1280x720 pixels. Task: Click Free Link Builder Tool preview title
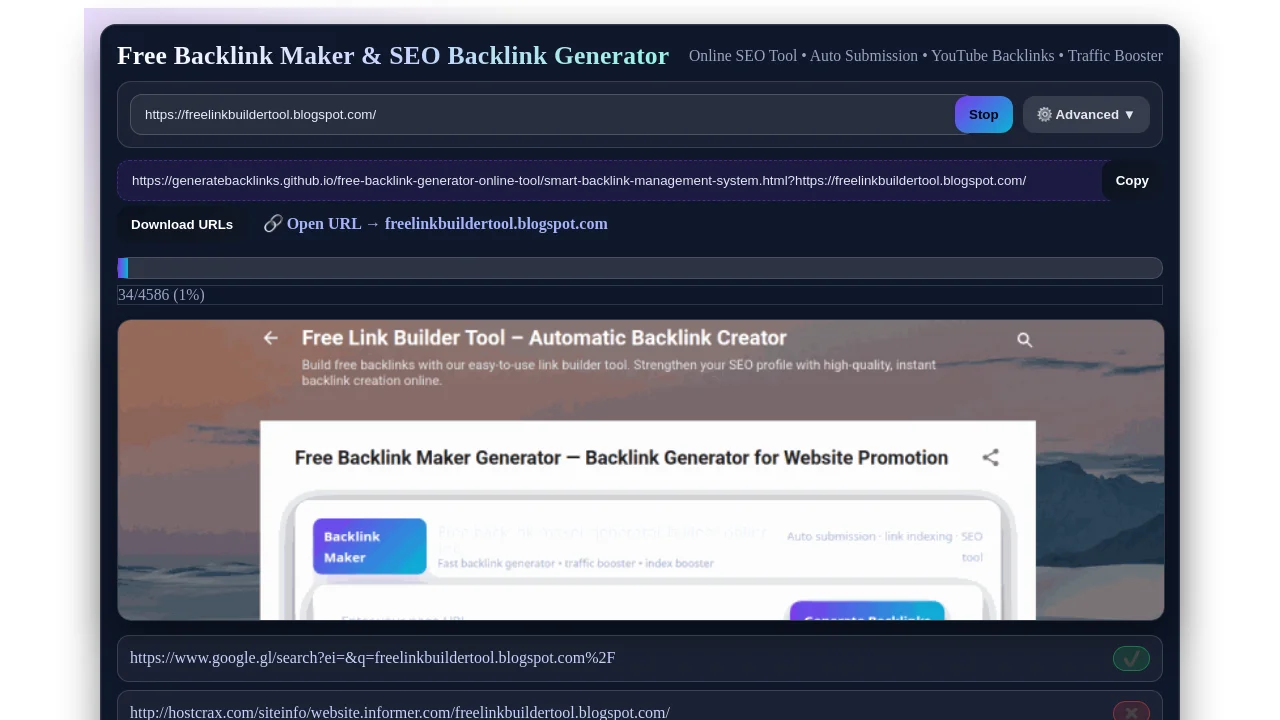544,338
